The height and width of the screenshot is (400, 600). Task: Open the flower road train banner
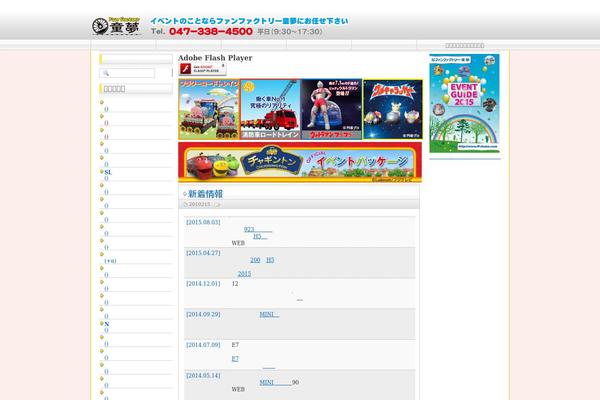point(209,109)
